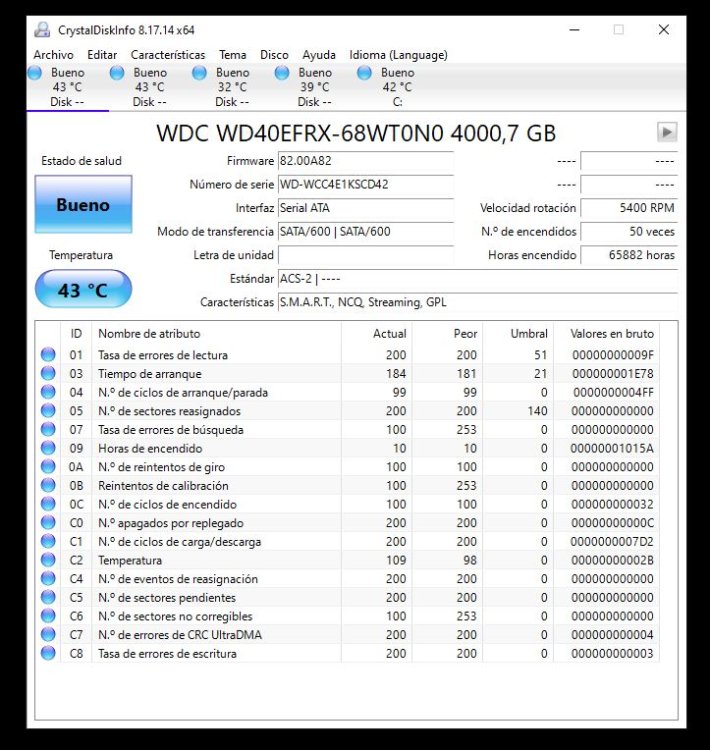Viewport: 710px width, 750px height.
Task: Click the Firmware field showing 82.00A82
Action: (x=366, y=161)
